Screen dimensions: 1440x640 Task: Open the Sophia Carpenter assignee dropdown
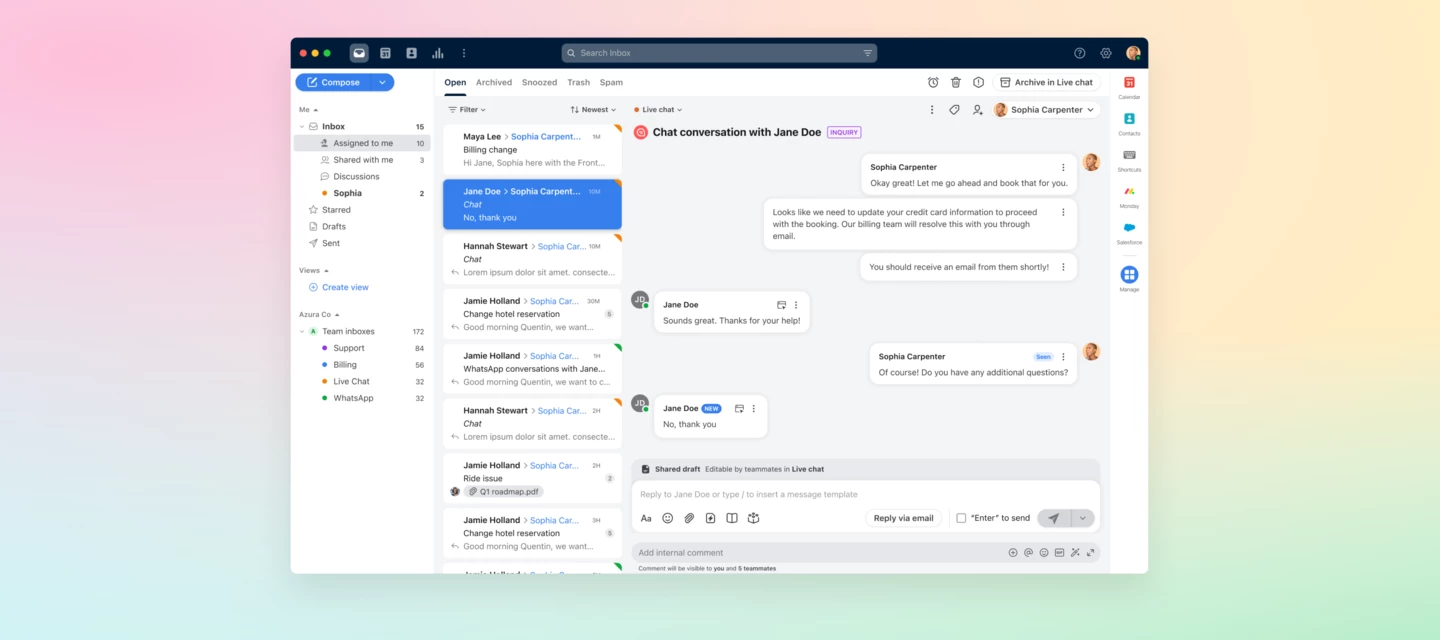1045,110
